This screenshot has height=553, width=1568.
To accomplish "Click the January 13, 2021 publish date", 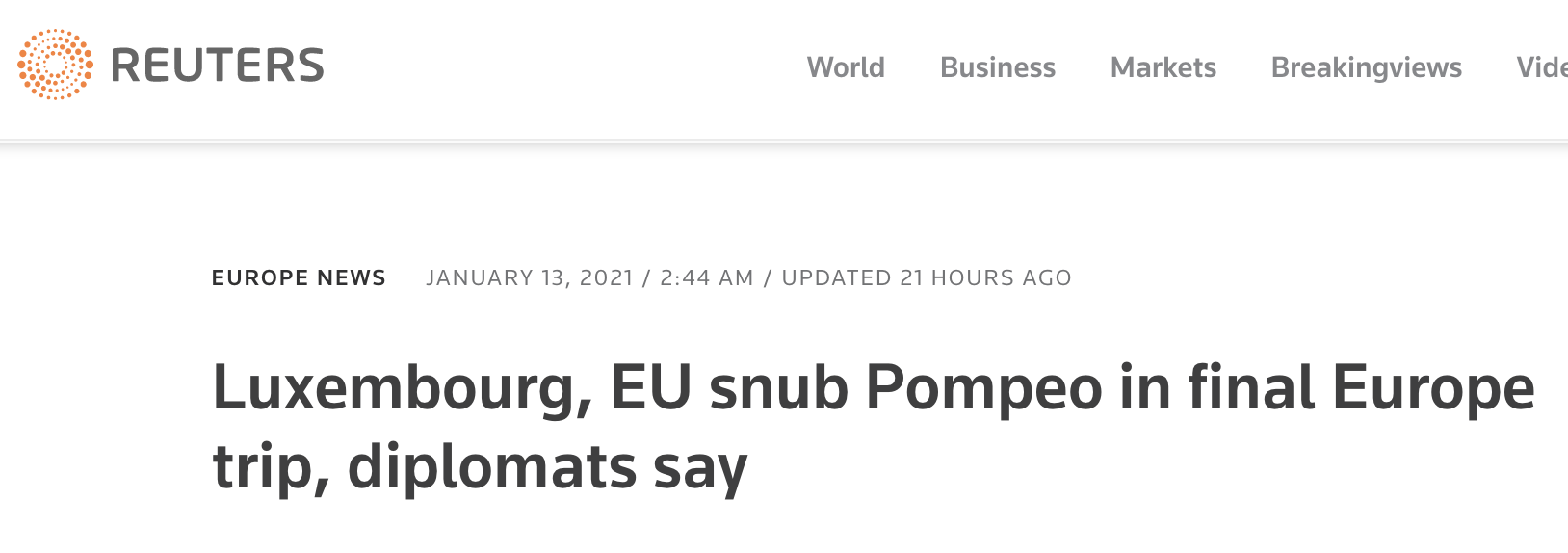I will (530, 278).
